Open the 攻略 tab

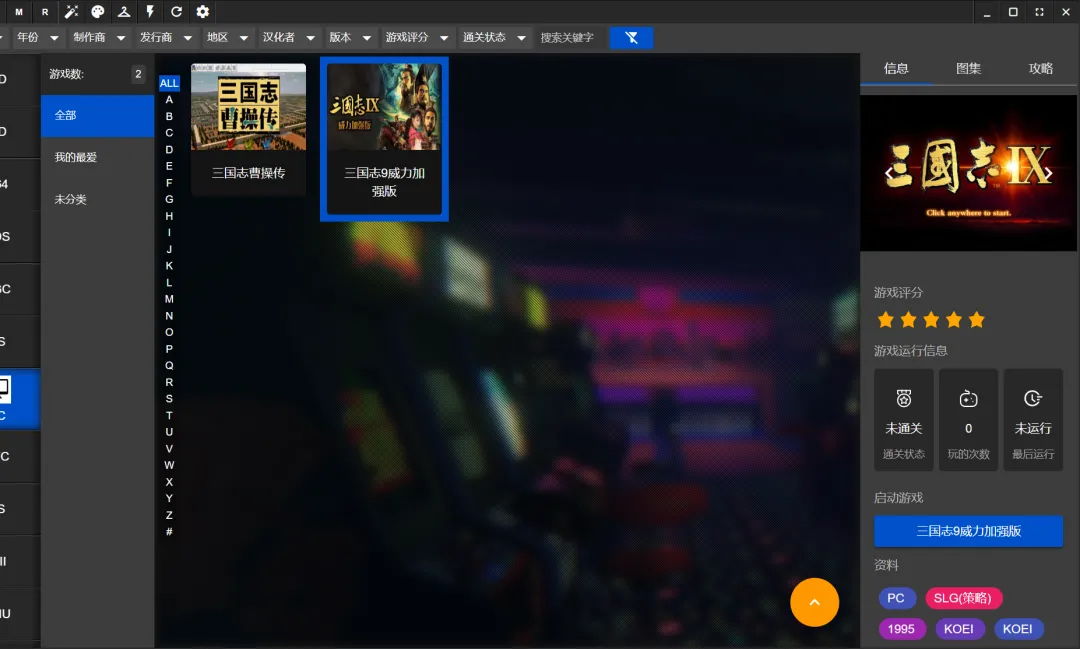point(1041,68)
